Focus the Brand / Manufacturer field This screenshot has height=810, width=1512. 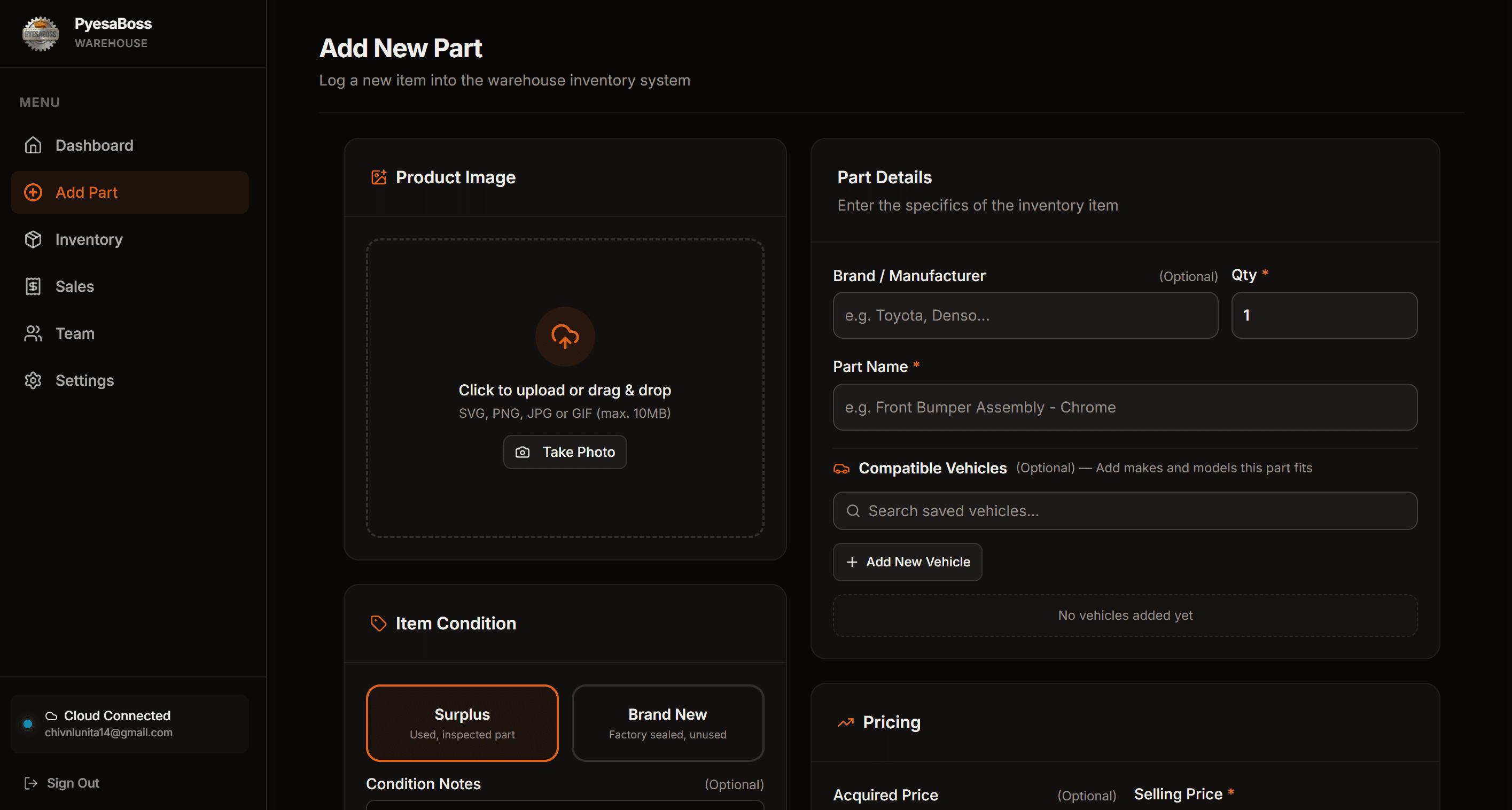point(1025,315)
